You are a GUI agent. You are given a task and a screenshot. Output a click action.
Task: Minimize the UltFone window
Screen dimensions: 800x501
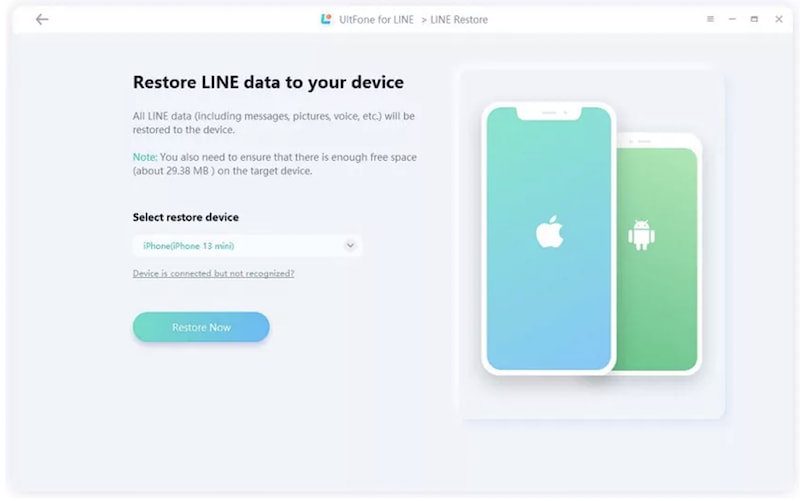tap(732, 19)
